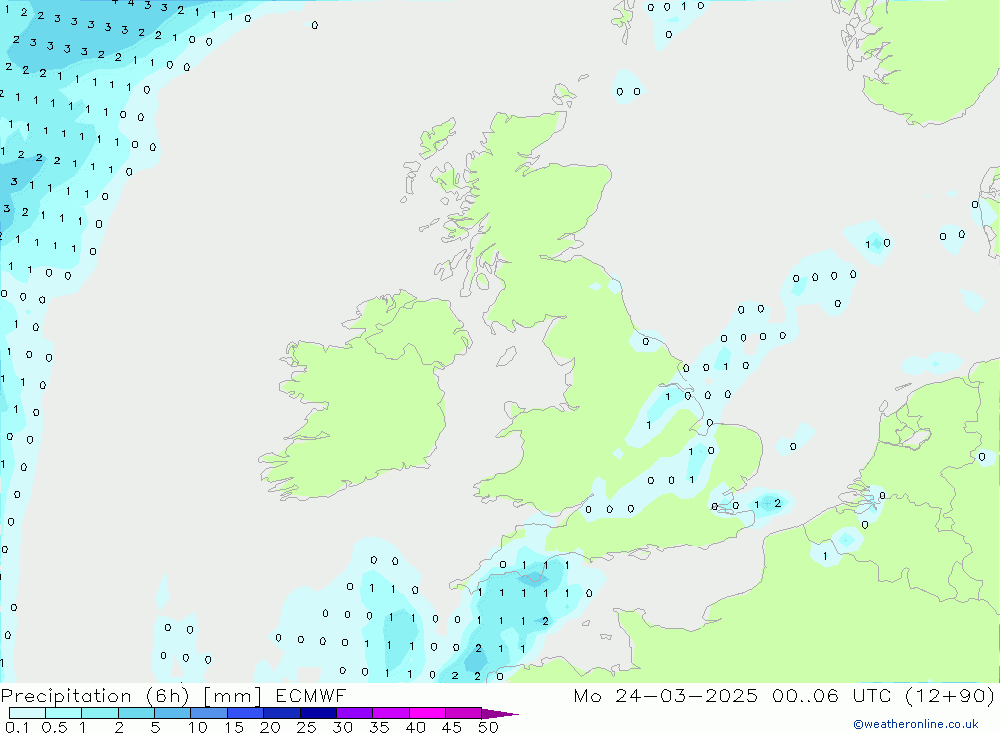Click the '(12+90)' forecast run text
The width and height of the screenshot is (1000, 733).
point(950,695)
